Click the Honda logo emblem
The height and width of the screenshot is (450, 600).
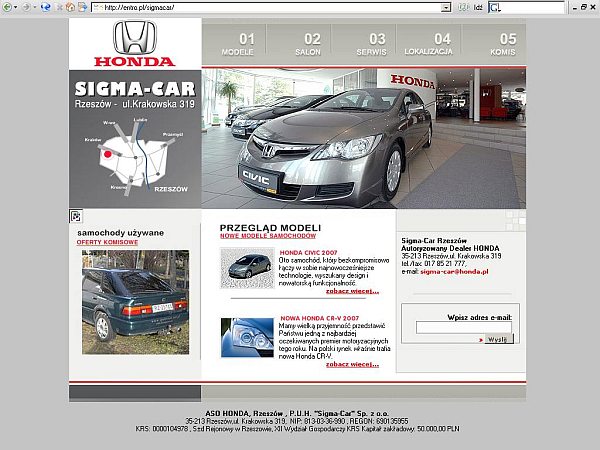pyautogui.click(x=135, y=37)
